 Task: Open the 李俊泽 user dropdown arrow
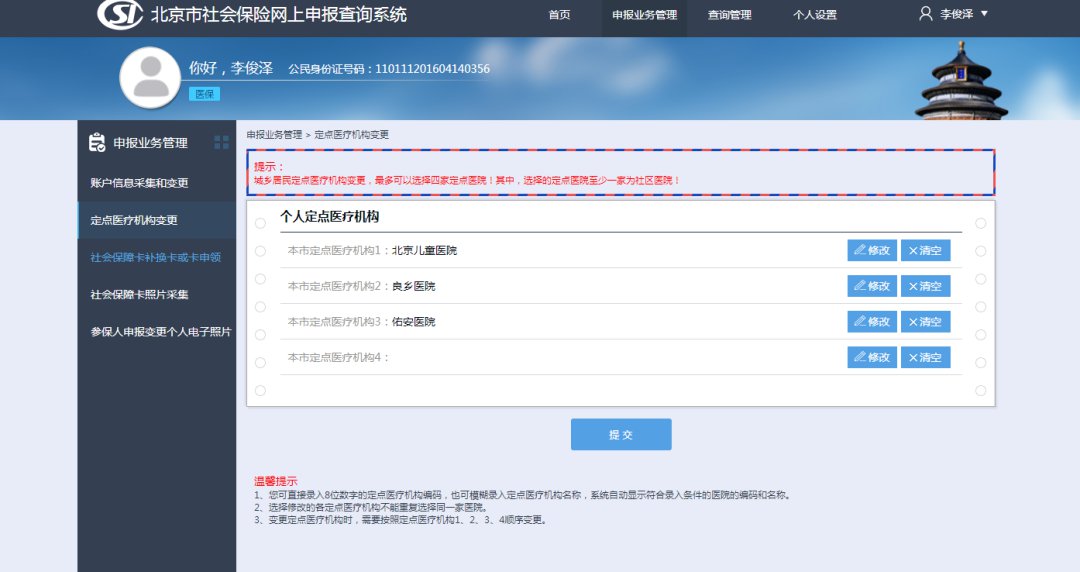[x=984, y=14]
